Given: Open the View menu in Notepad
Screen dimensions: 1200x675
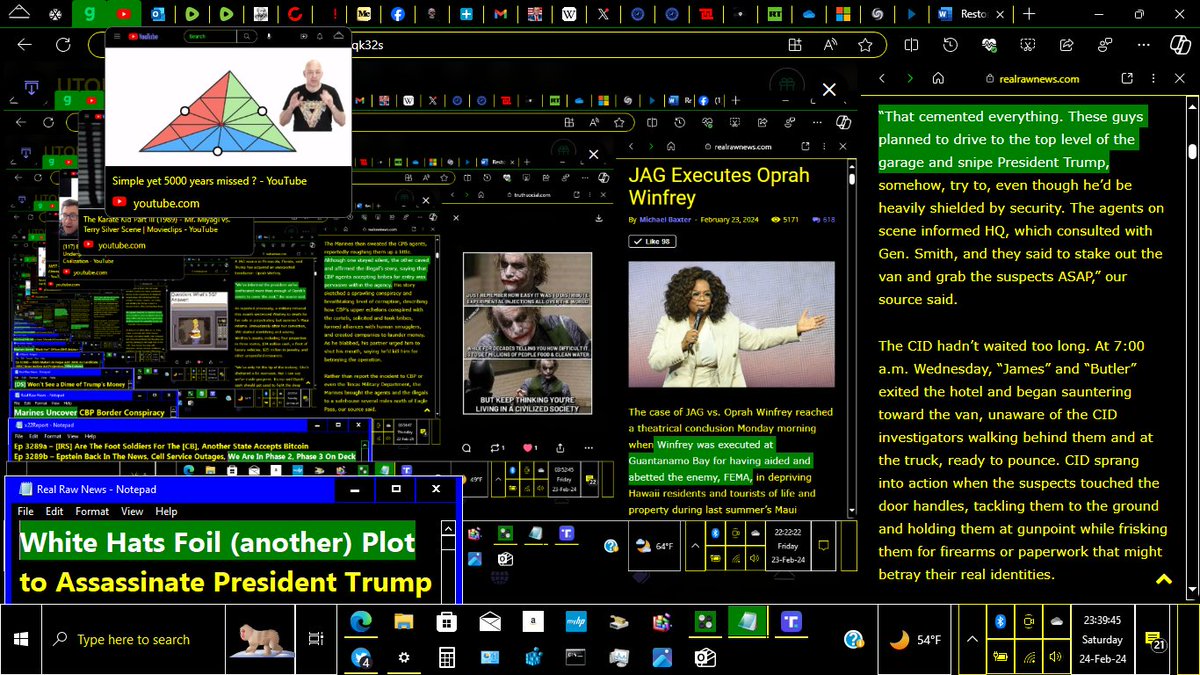Looking at the screenshot, I should pos(132,511).
